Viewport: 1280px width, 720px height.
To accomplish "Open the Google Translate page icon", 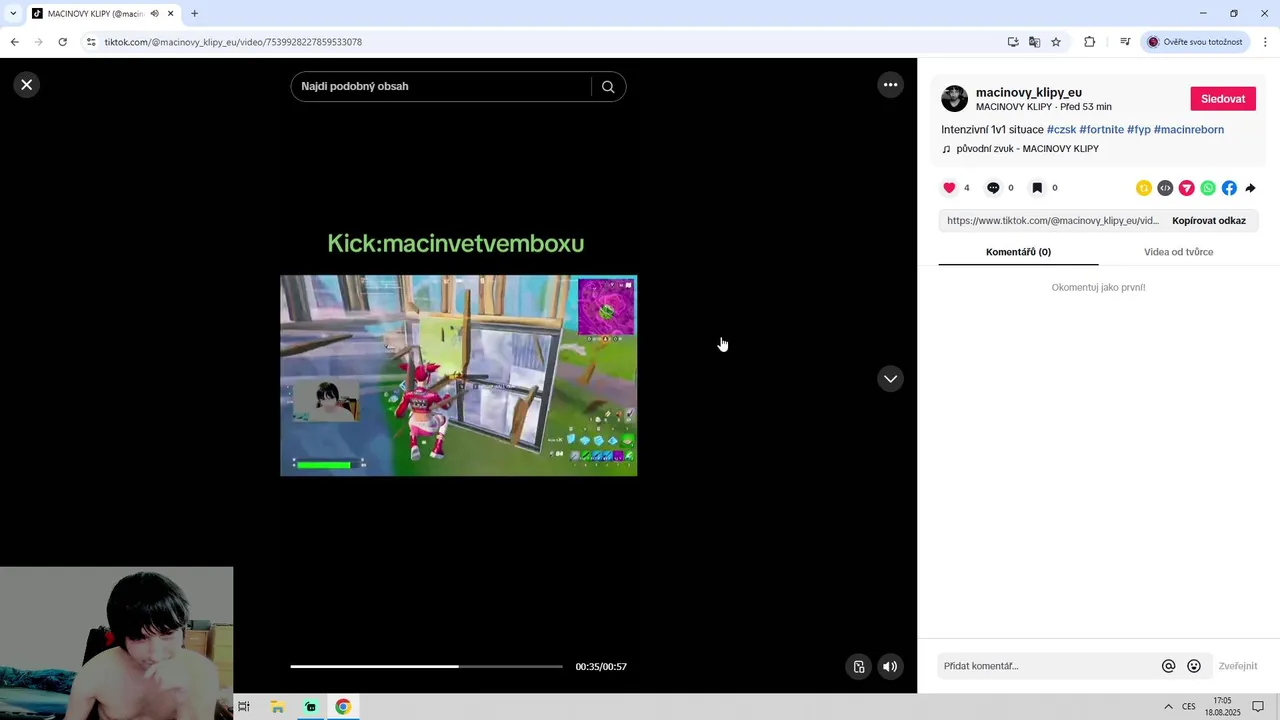I will coord(1034,42).
